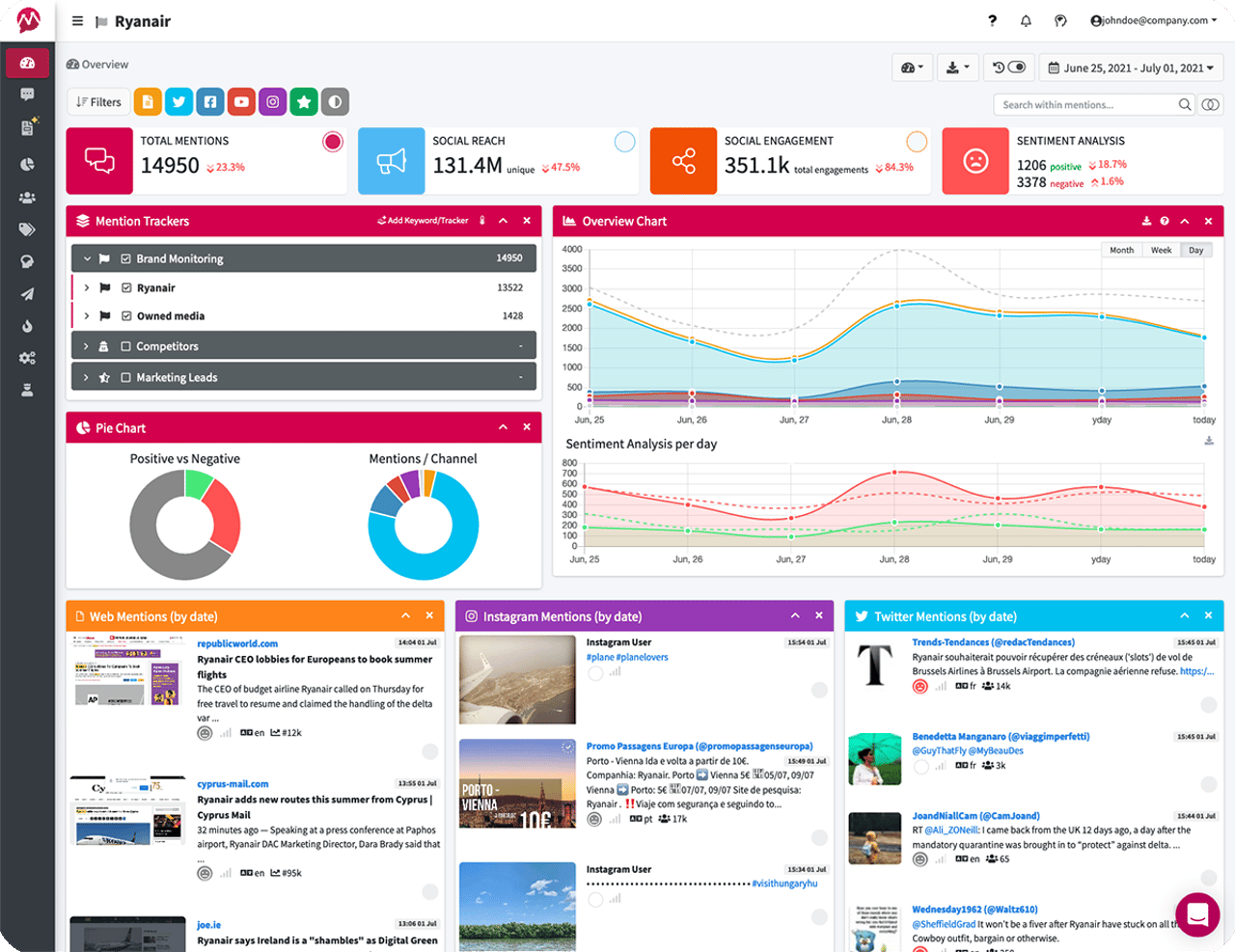The image size is (1235, 952).
Task: Open the June 25 - July 01 date picker
Action: coord(1129,67)
